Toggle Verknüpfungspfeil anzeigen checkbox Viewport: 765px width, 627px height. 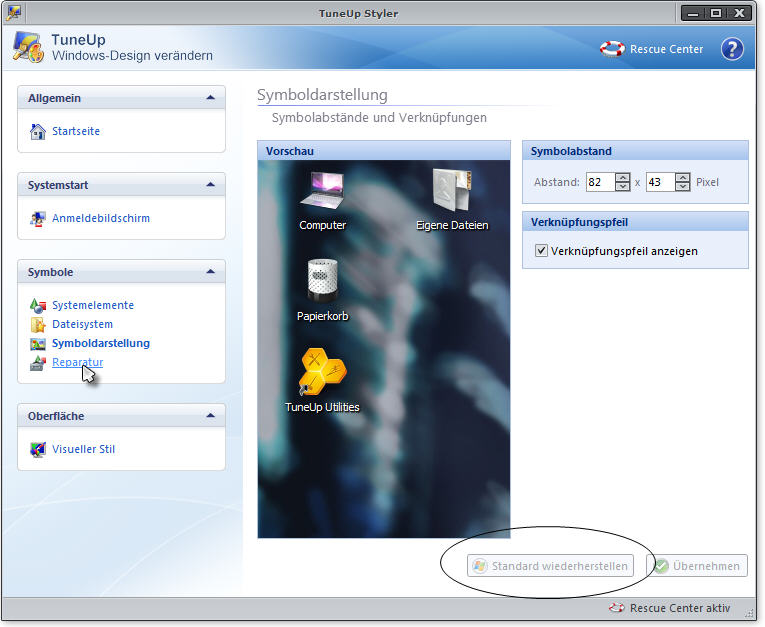point(541,251)
